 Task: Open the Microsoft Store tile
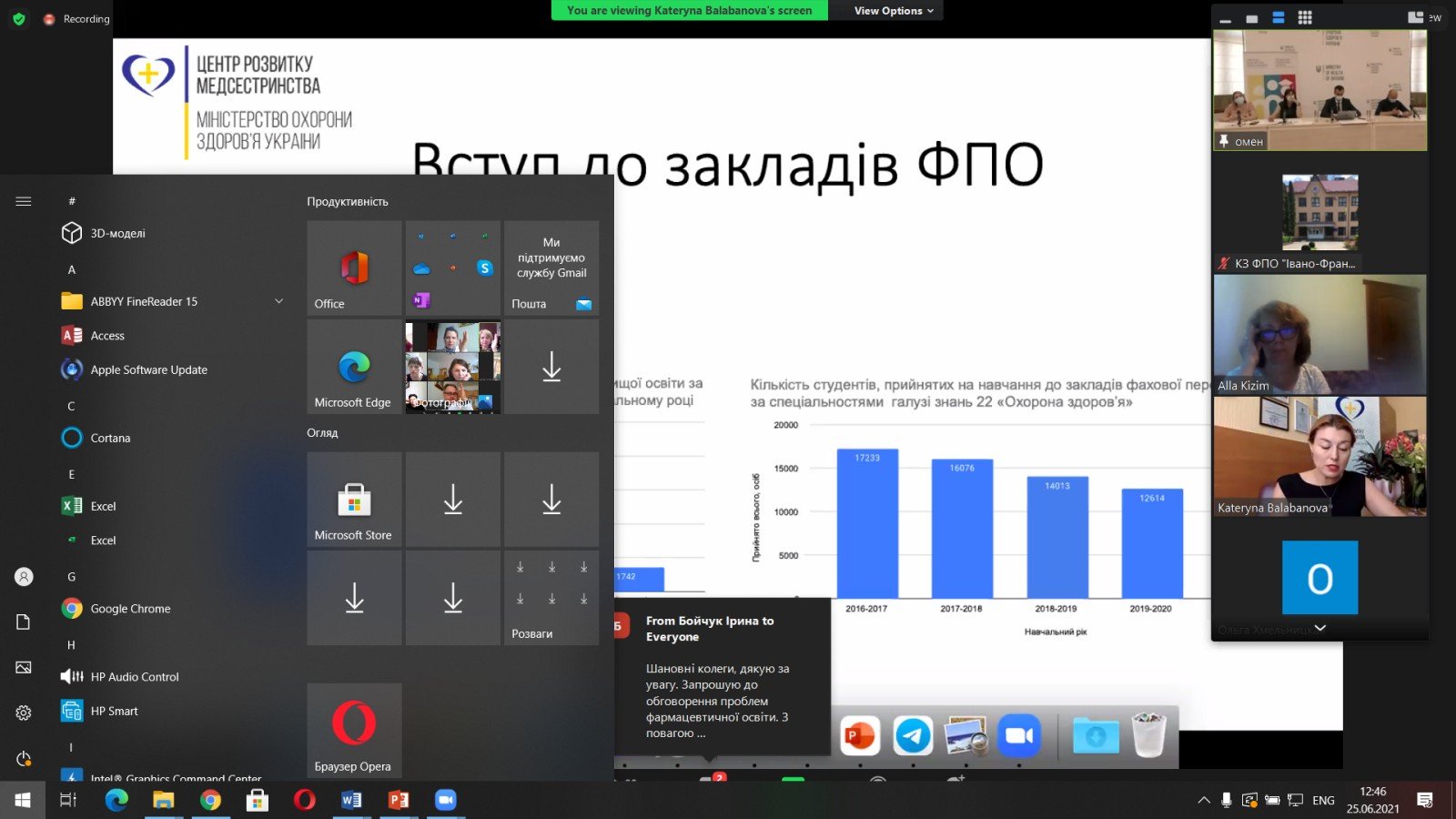pyautogui.click(x=354, y=500)
